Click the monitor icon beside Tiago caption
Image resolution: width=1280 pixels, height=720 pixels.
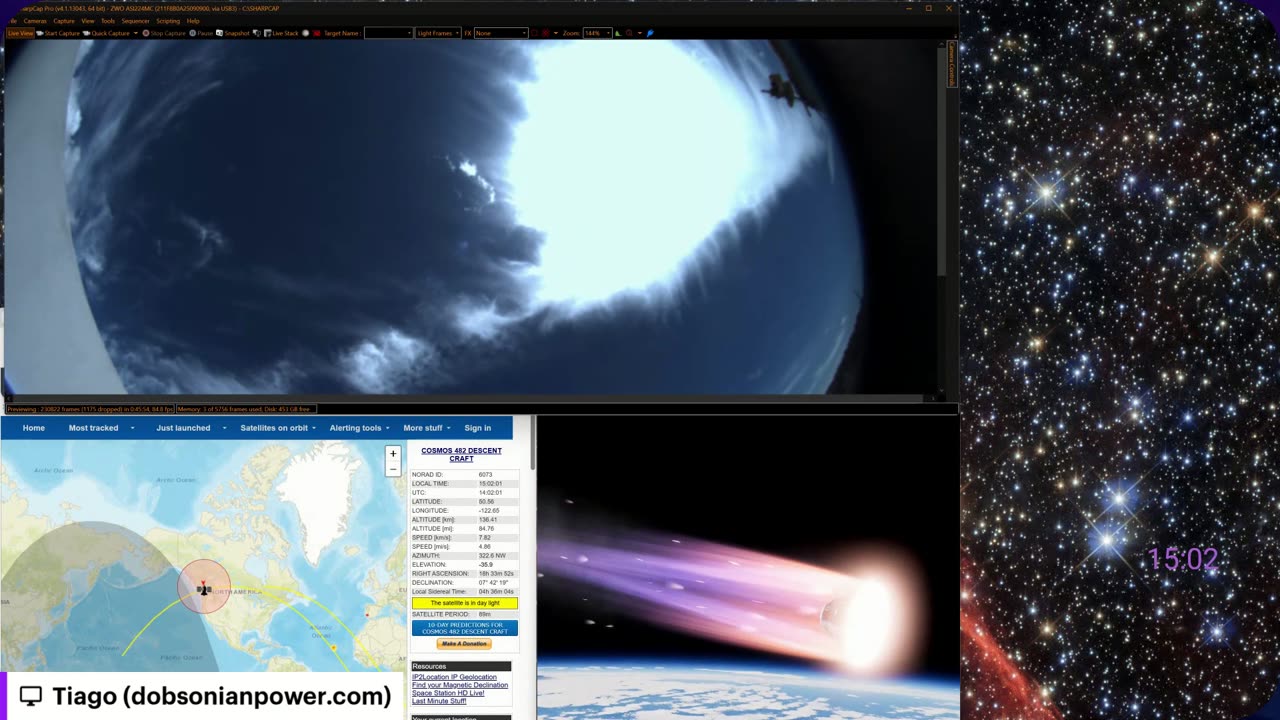(31, 696)
